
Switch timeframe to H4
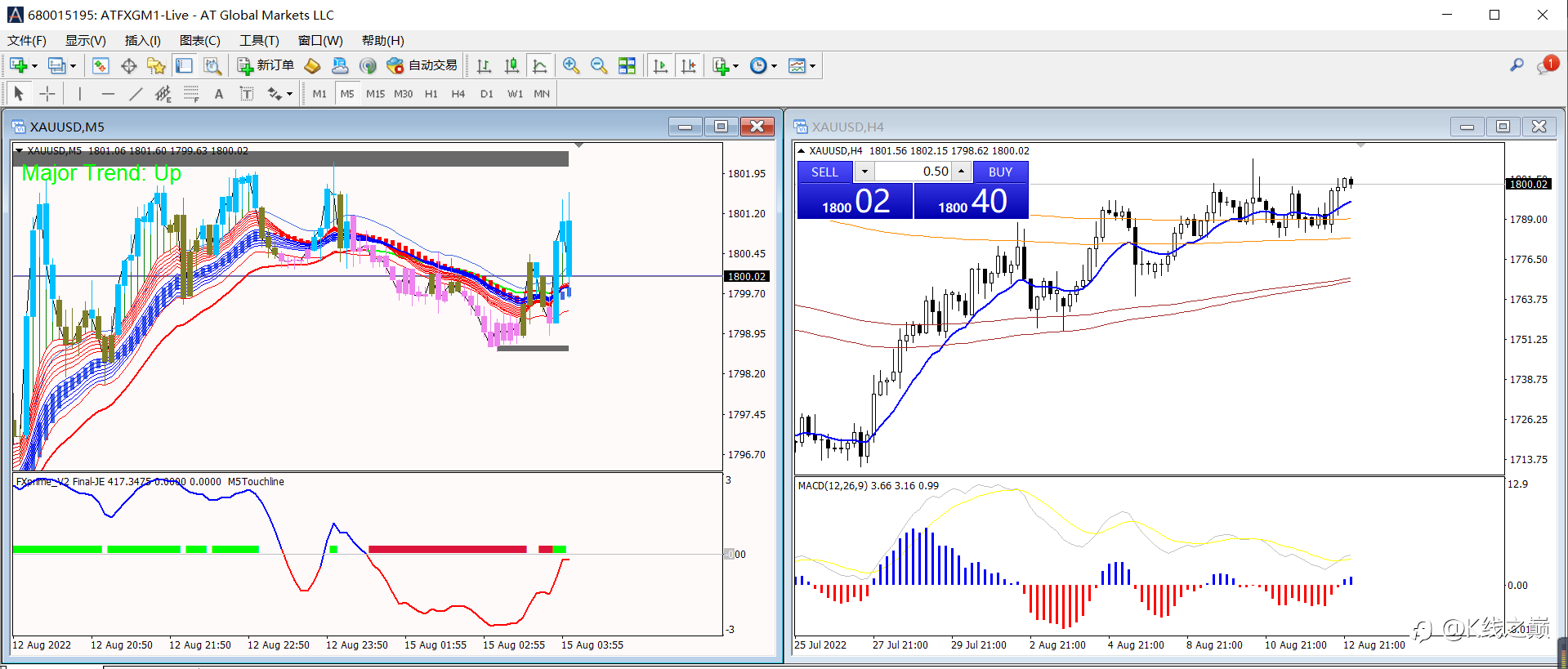click(458, 94)
